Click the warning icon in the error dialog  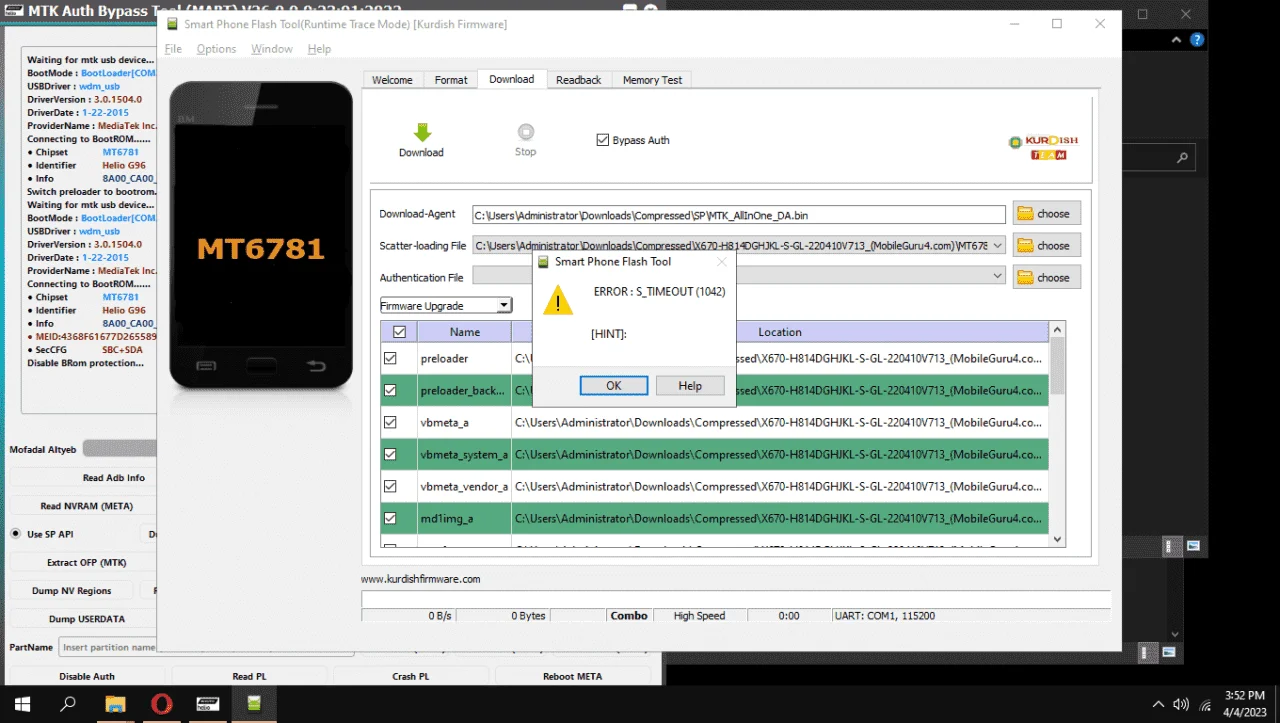tap(558, 299)
